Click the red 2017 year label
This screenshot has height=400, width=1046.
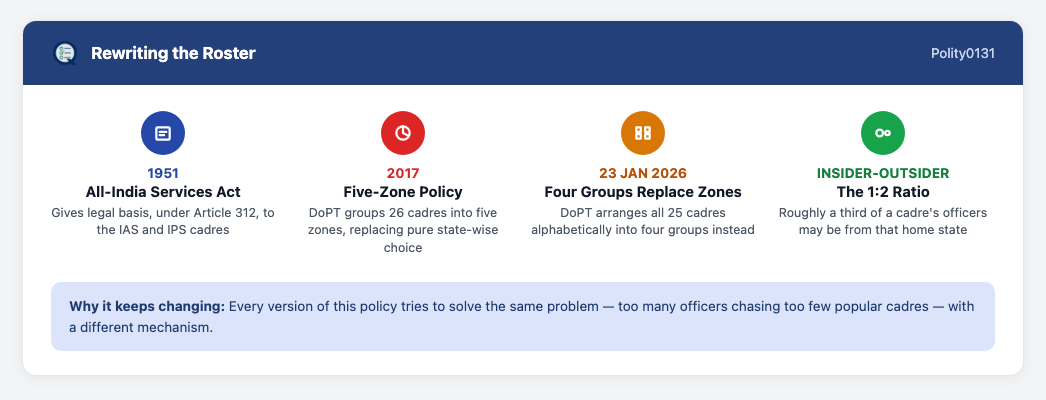[403, 173]
